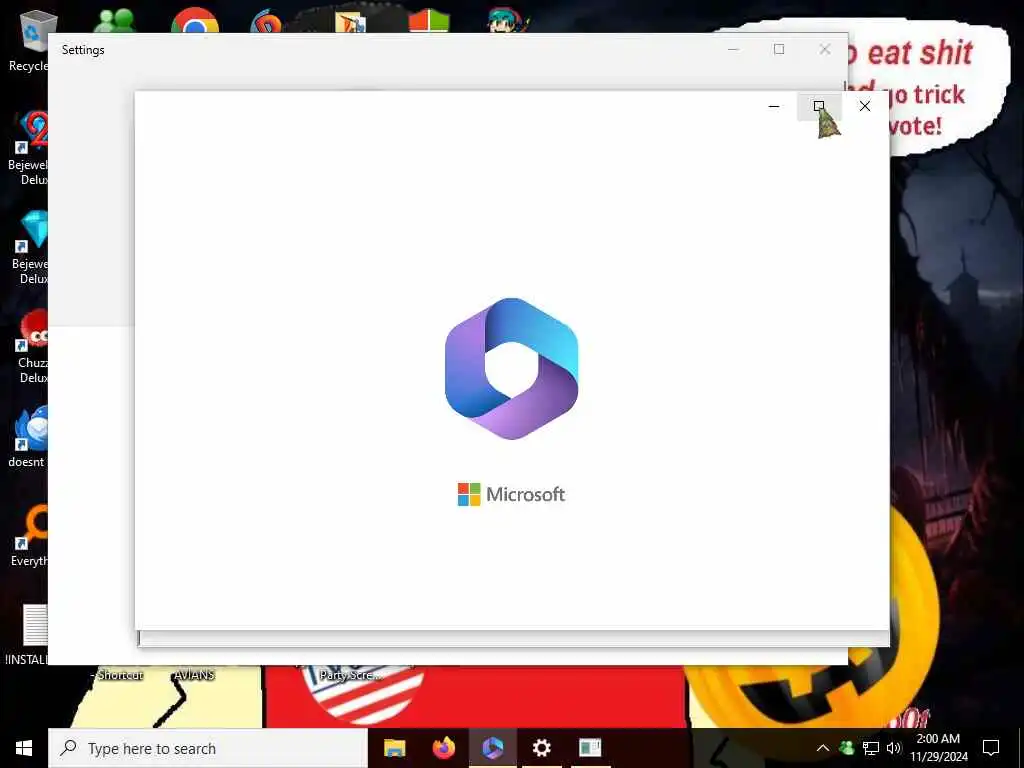Open the clock showing 2:00 AM
Viewport: 1024px width, 768px height.
click(x=938, y=748)
